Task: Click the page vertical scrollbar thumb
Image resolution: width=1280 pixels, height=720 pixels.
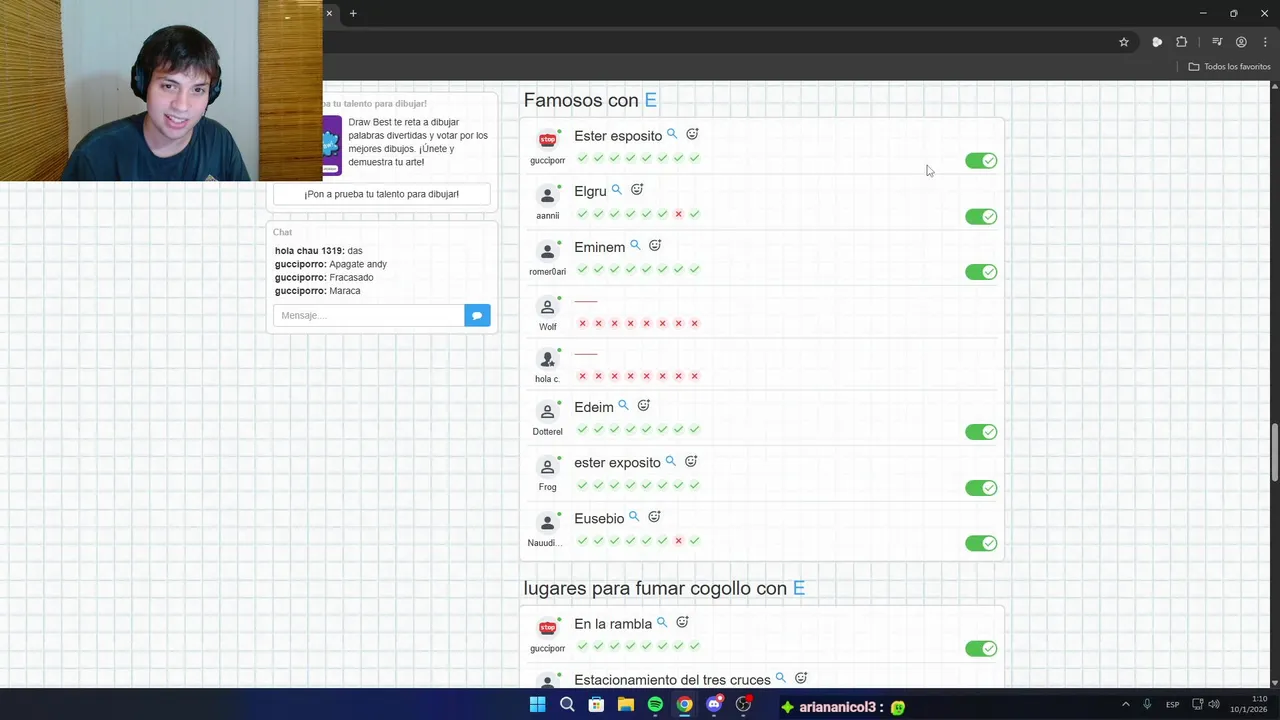Action: [1274, 453]
